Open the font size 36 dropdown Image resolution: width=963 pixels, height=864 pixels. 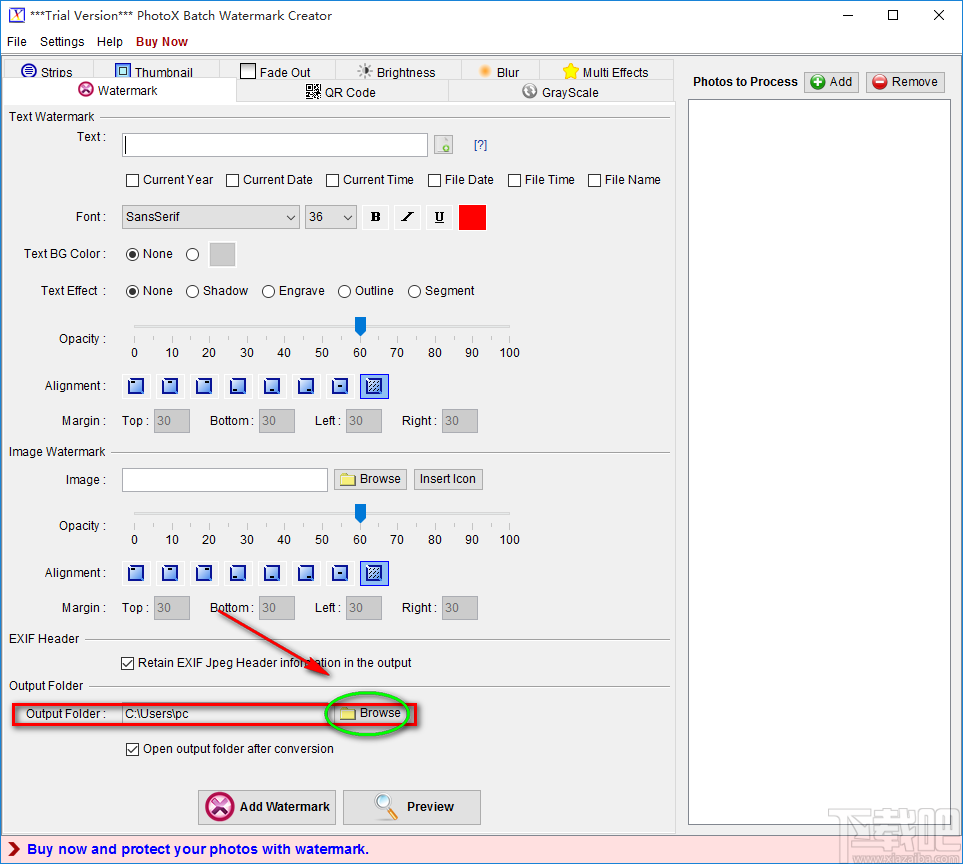(330, 217)
